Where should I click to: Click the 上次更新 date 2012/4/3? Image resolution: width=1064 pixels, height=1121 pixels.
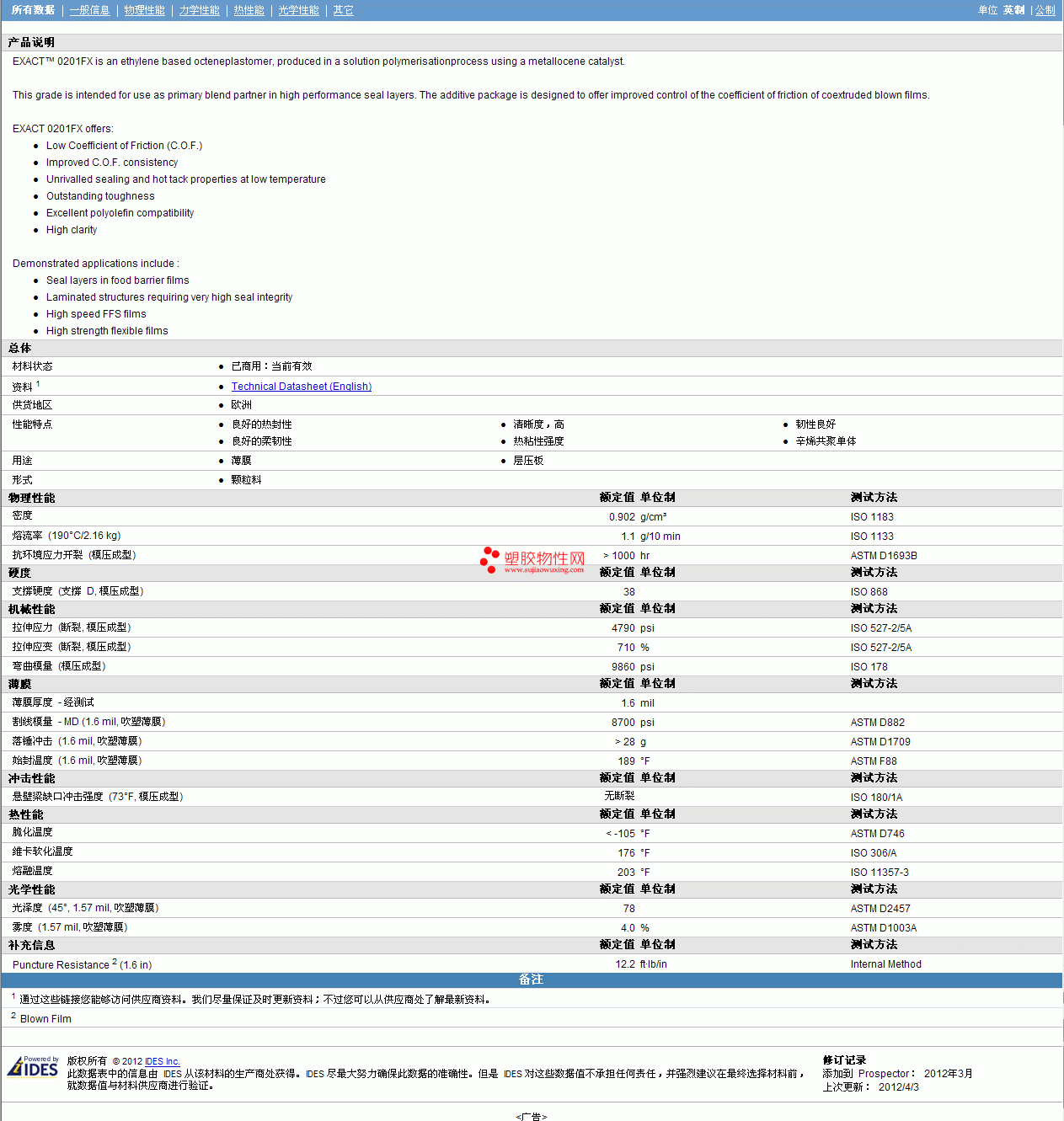899,1087
